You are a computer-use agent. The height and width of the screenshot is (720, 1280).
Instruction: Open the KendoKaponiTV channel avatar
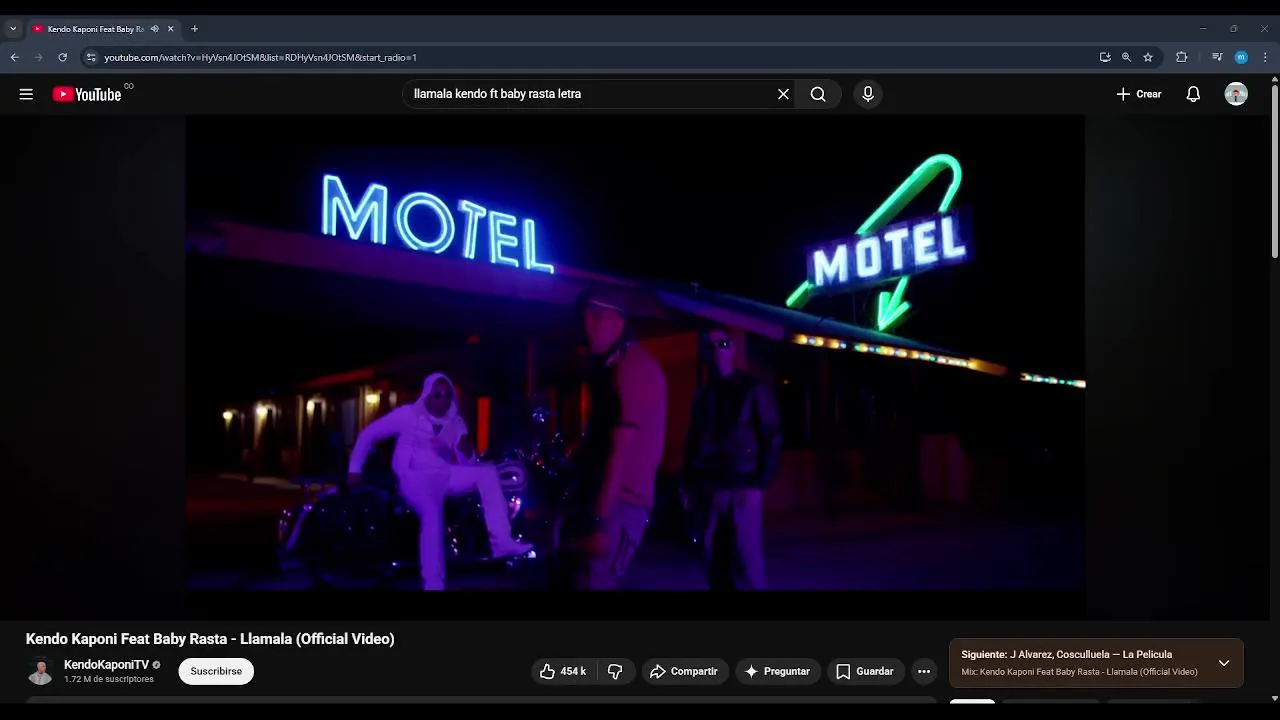[40, 671]
